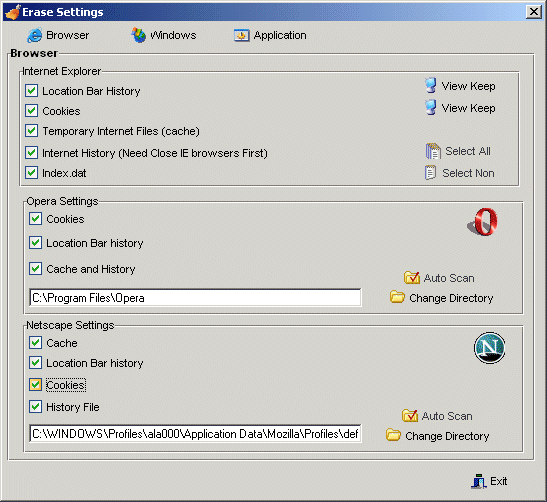Image resolution: width=547 pixels, height=502 pixels.
Task: Click View Keep icon beside Location Bar History
Action: click(431, 86)
